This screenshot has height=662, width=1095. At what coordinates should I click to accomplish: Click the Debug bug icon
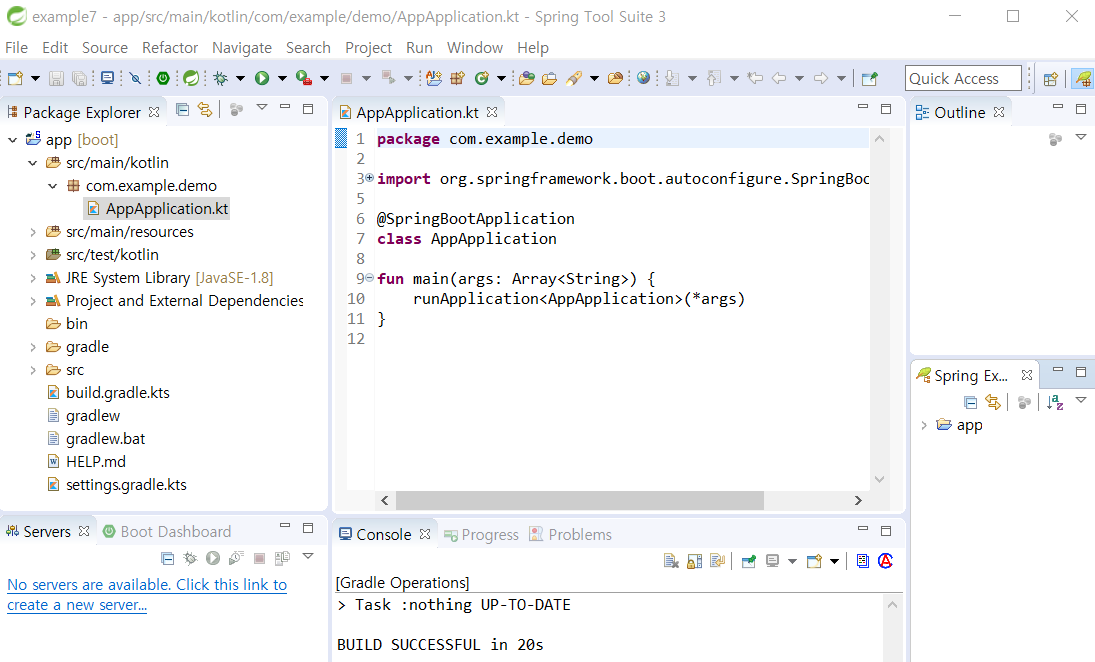pos(221,78)
